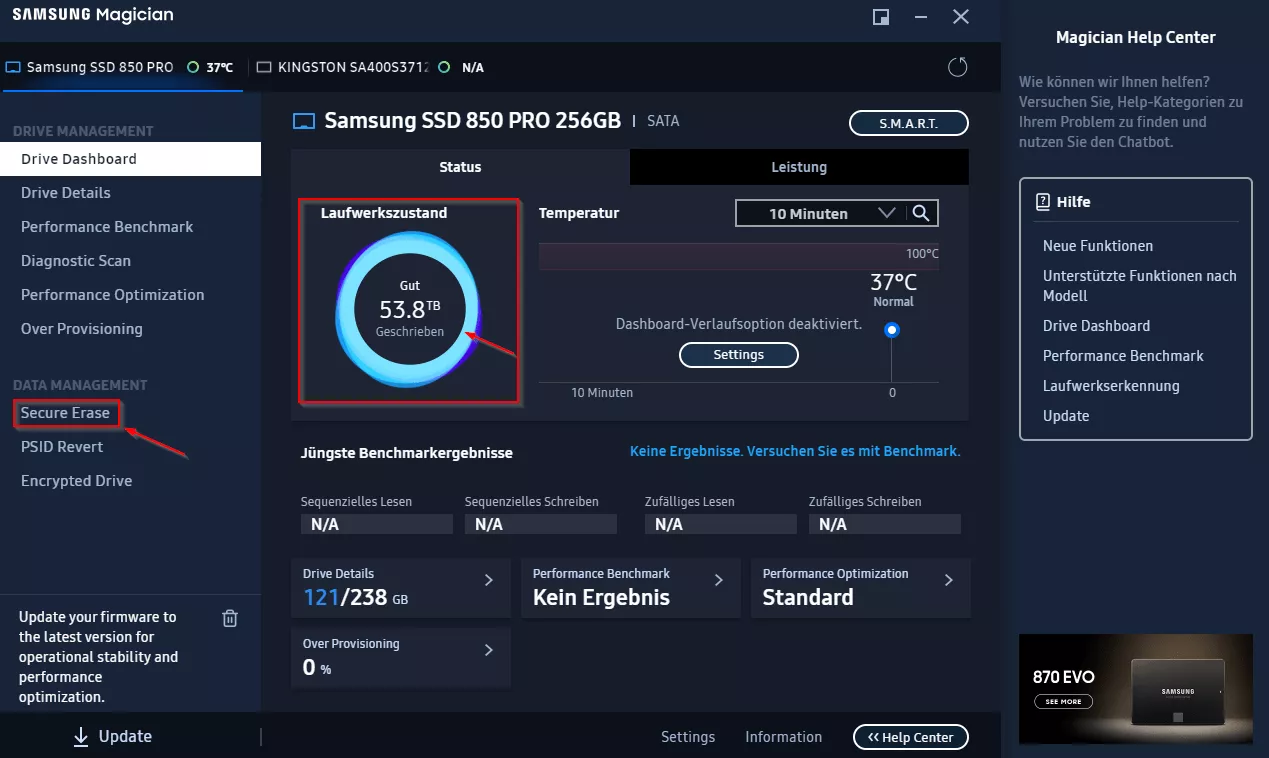Expand the Performance Benchmark card chevron

coord(719,580)
